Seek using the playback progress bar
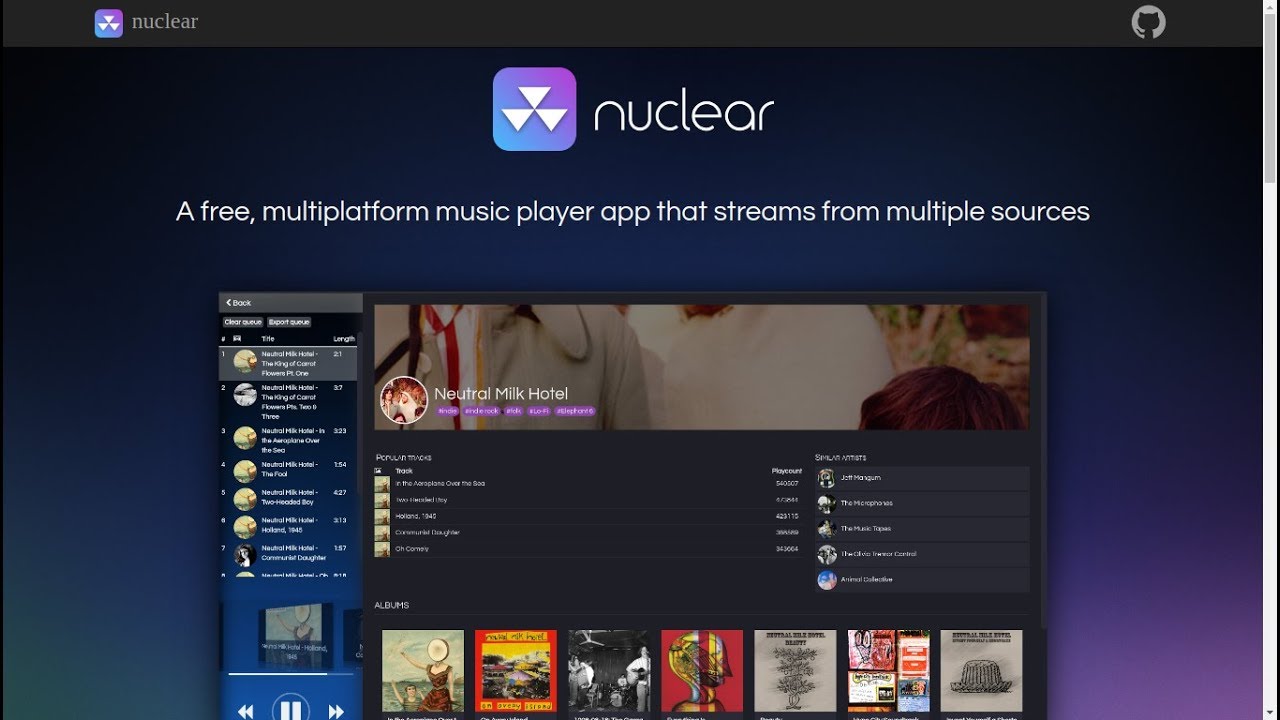1280x720 pixels. point(290,674)
